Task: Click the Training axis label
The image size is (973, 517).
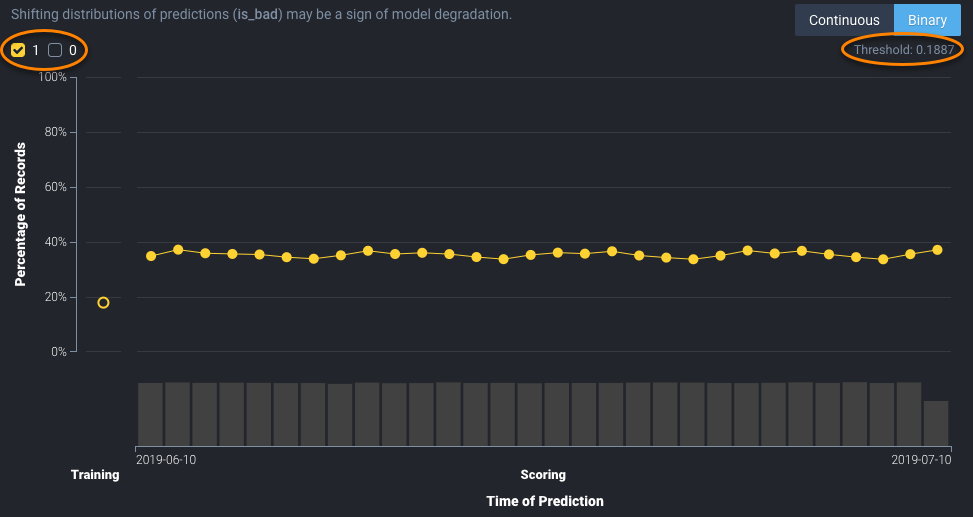Action: [95, 475]
